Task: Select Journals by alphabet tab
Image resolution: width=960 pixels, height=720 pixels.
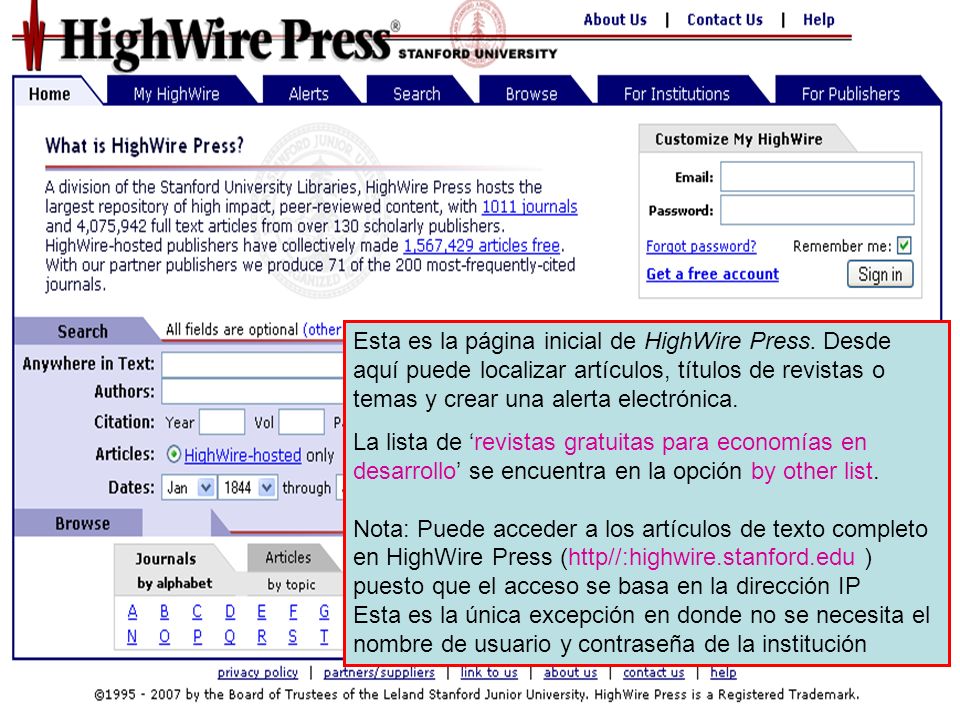Action: click(x=174, y=571)
